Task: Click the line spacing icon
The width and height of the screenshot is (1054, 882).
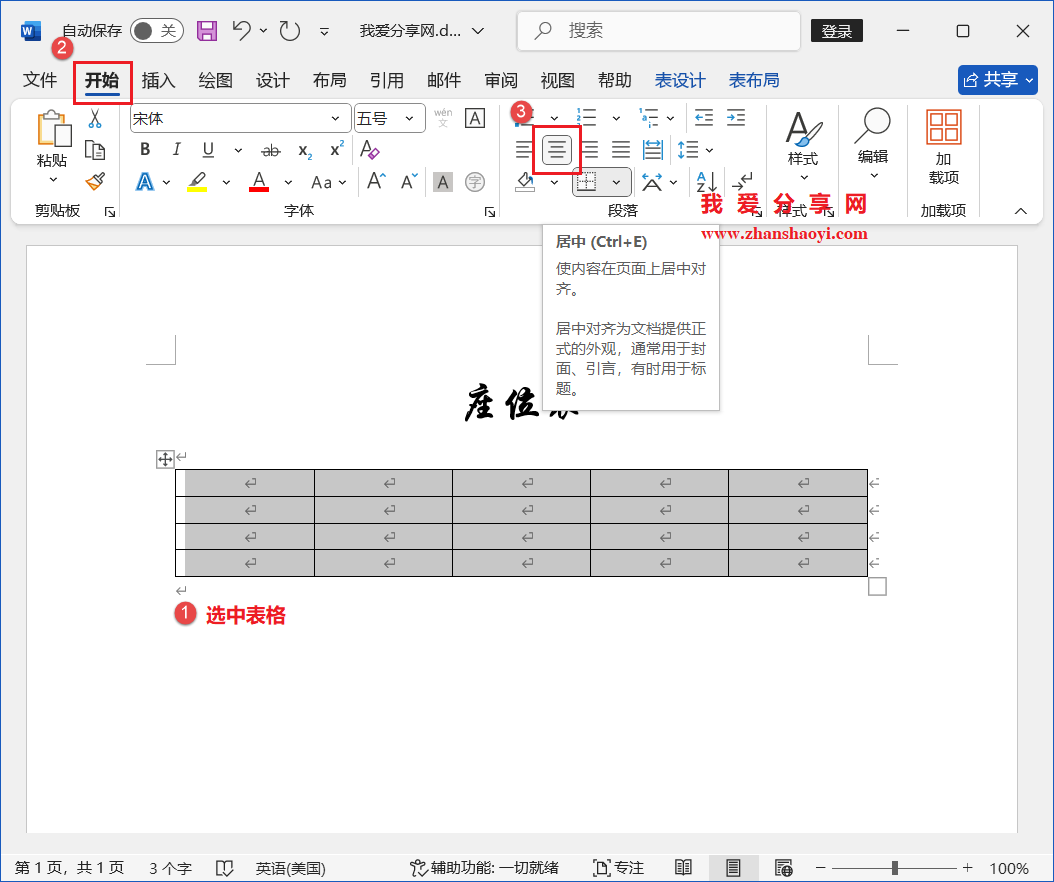Action: (688, 149)
